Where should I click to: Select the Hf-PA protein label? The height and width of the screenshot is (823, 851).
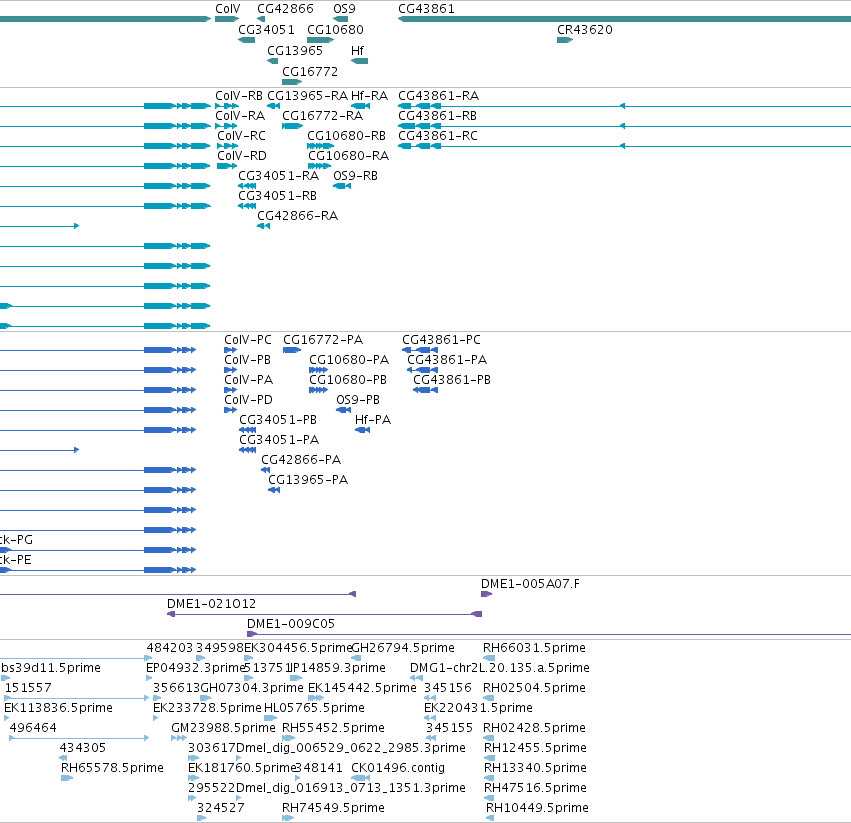point(373,420)
